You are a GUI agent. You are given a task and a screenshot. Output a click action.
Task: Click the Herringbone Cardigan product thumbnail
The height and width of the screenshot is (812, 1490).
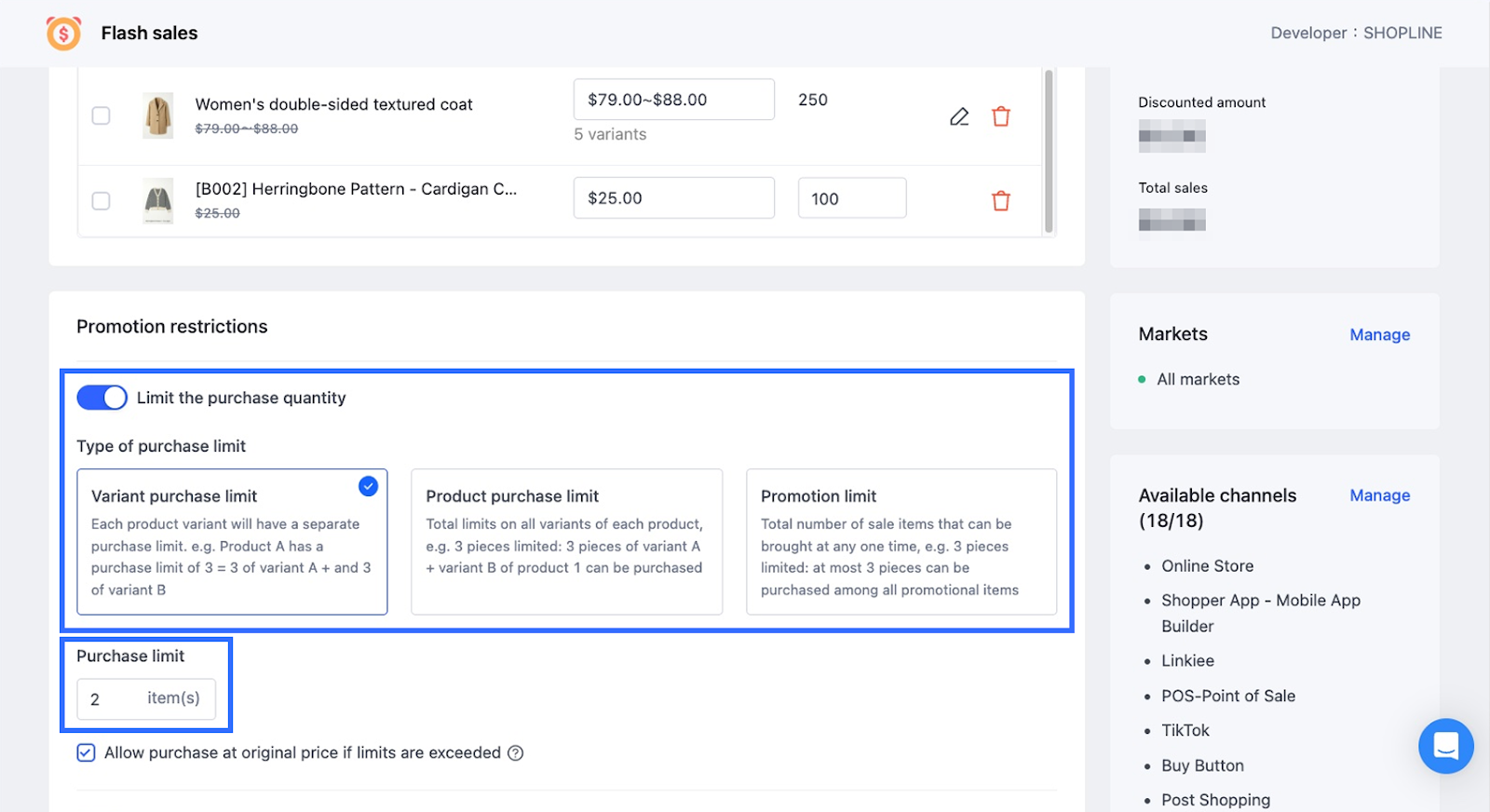pyautogui.click(x=158, y=200)
